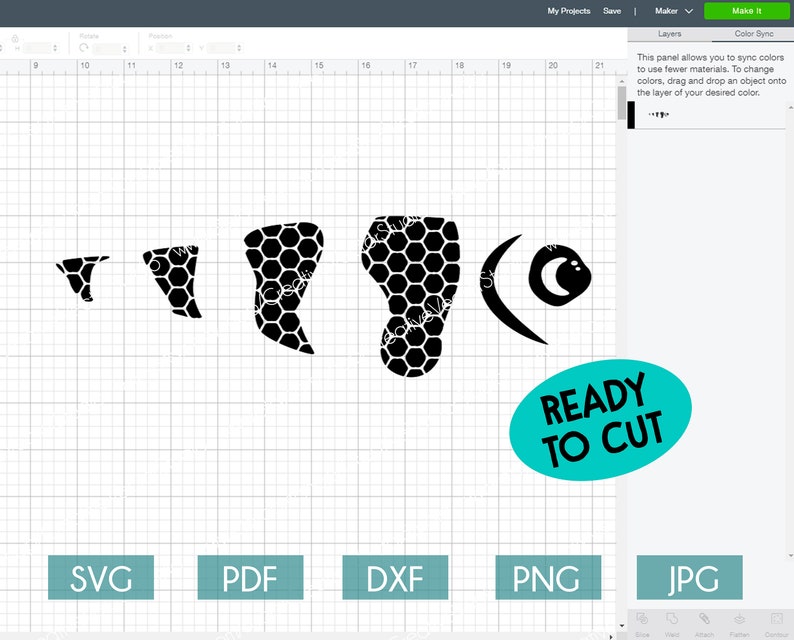Select the third medium honeycomb shape

click(x=284, y=286)
